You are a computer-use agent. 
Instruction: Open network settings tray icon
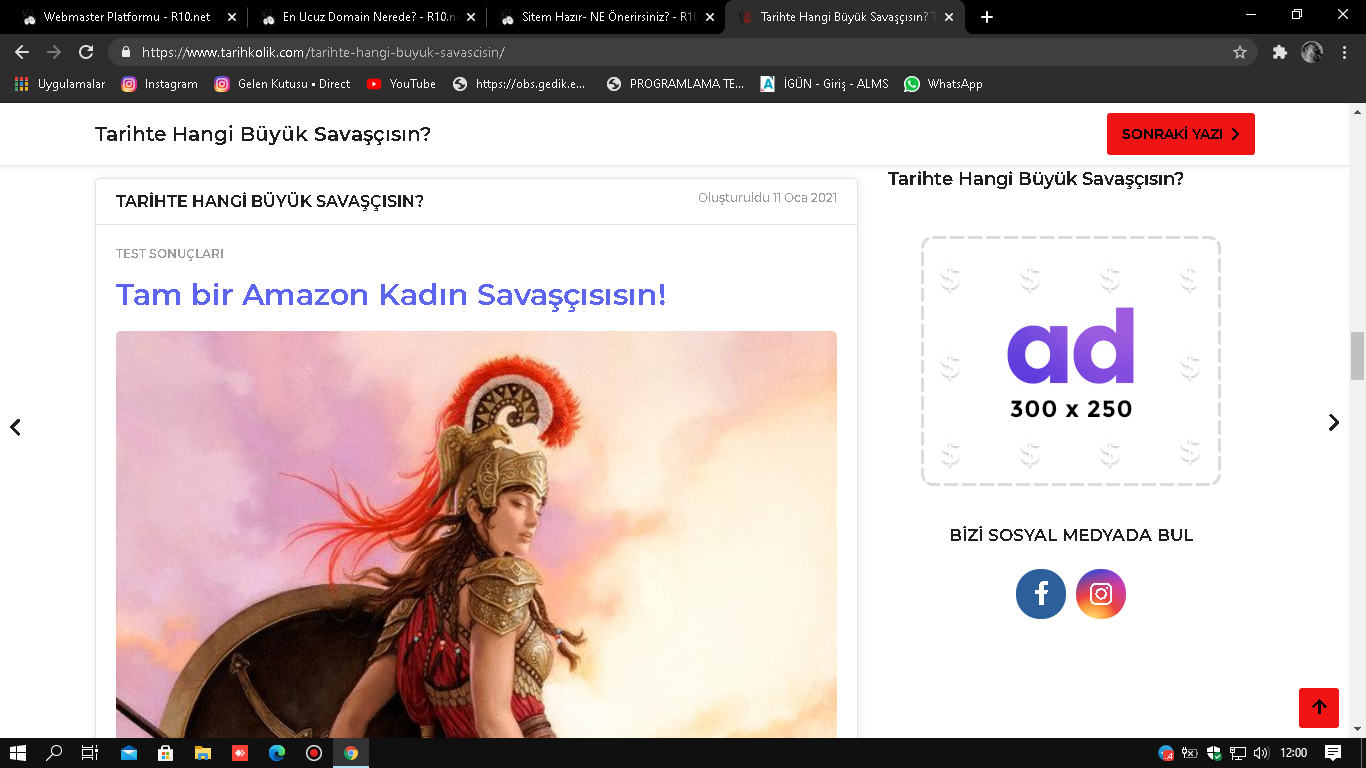[x=1238, y=753]
